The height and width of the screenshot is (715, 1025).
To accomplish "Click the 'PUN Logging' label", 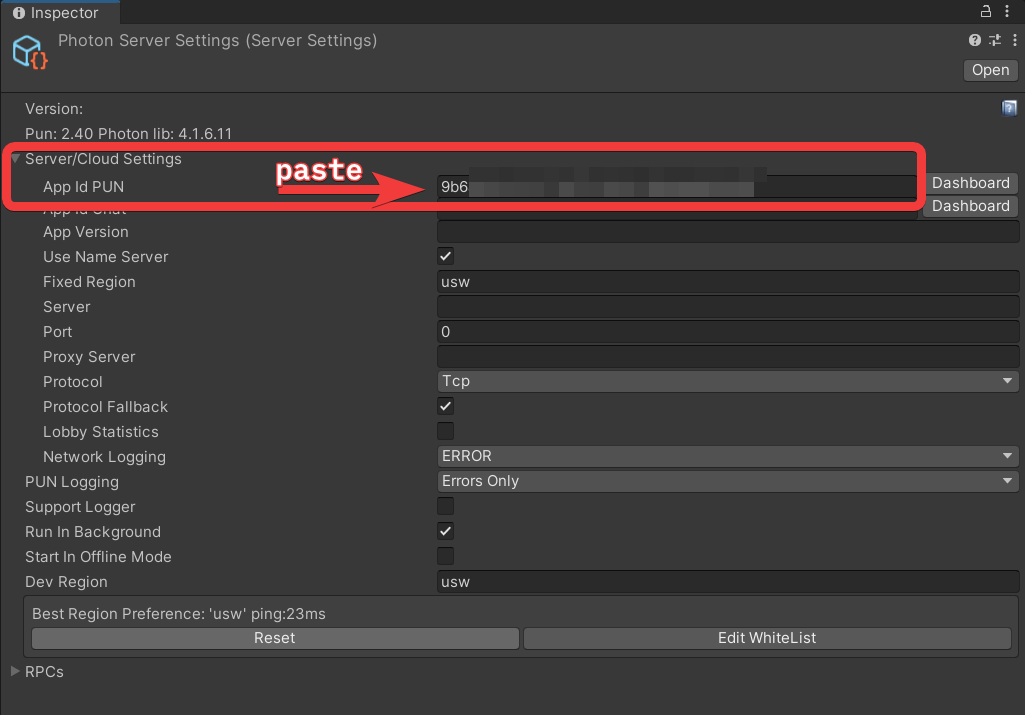I will click(72, 482).
